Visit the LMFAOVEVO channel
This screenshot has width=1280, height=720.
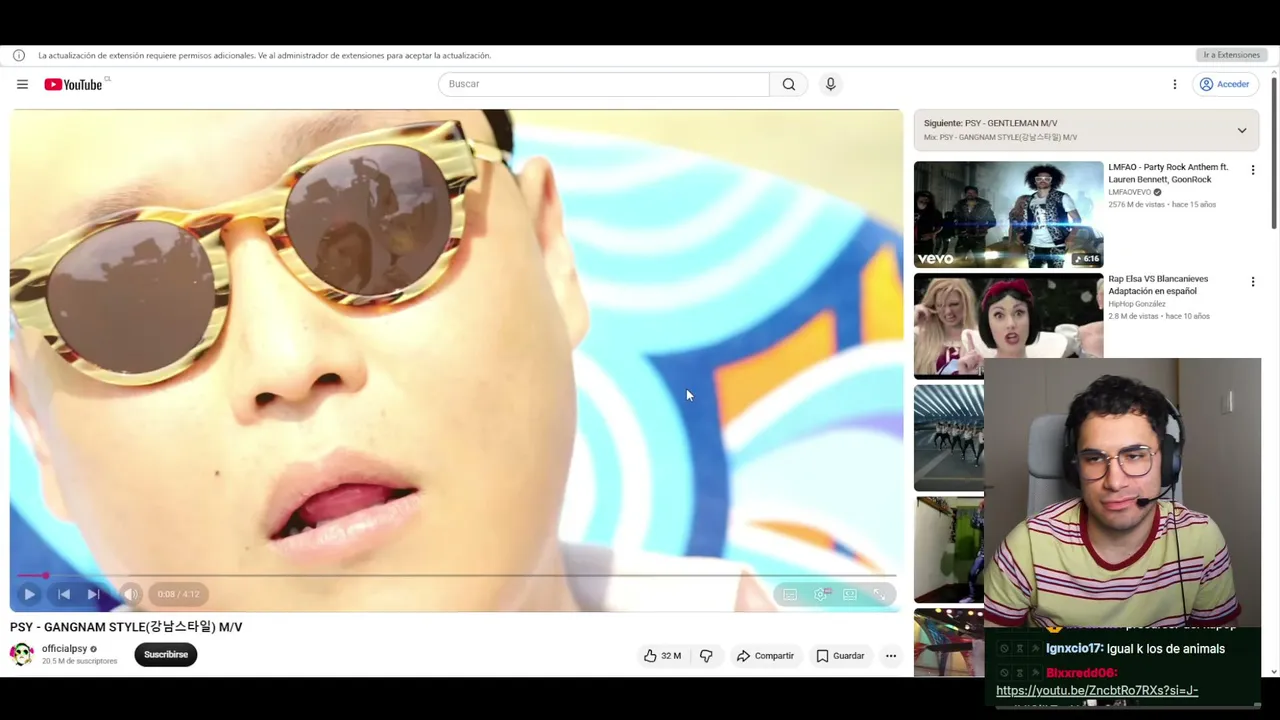pyautogui.click(x=1129, y=192)
